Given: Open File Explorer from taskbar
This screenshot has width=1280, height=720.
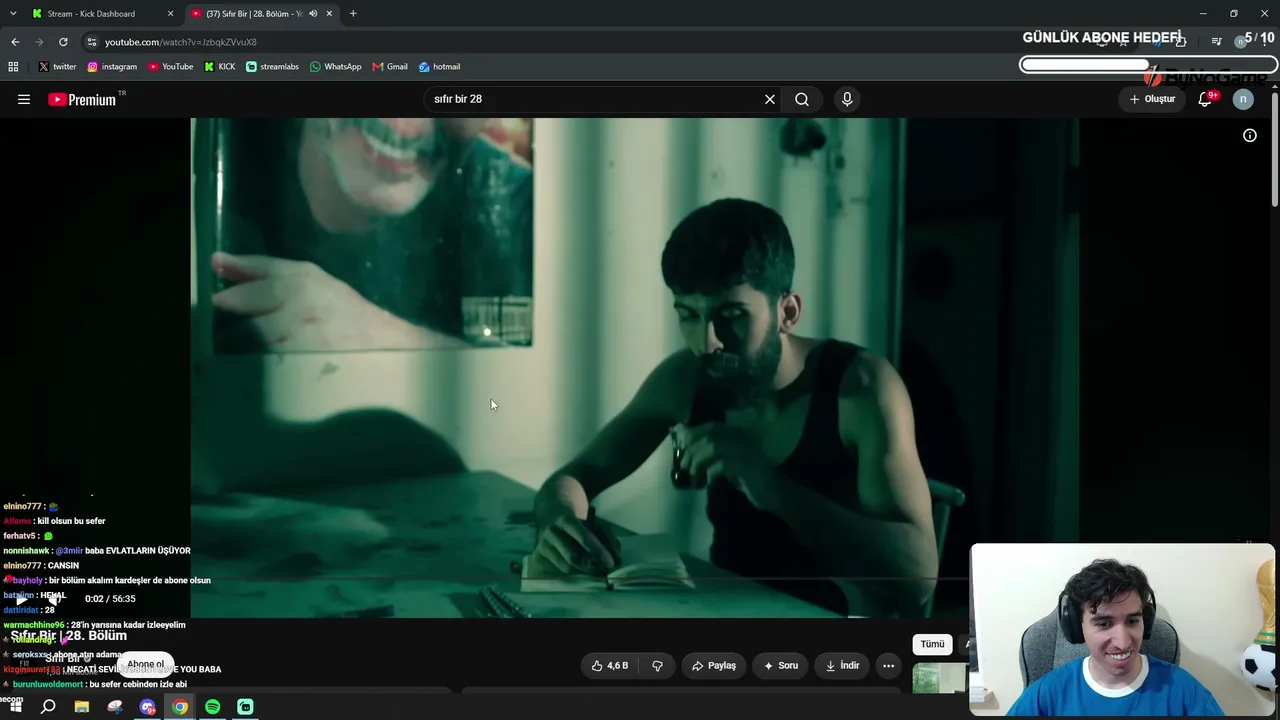Looking at the screenshot, I should 82,707.
